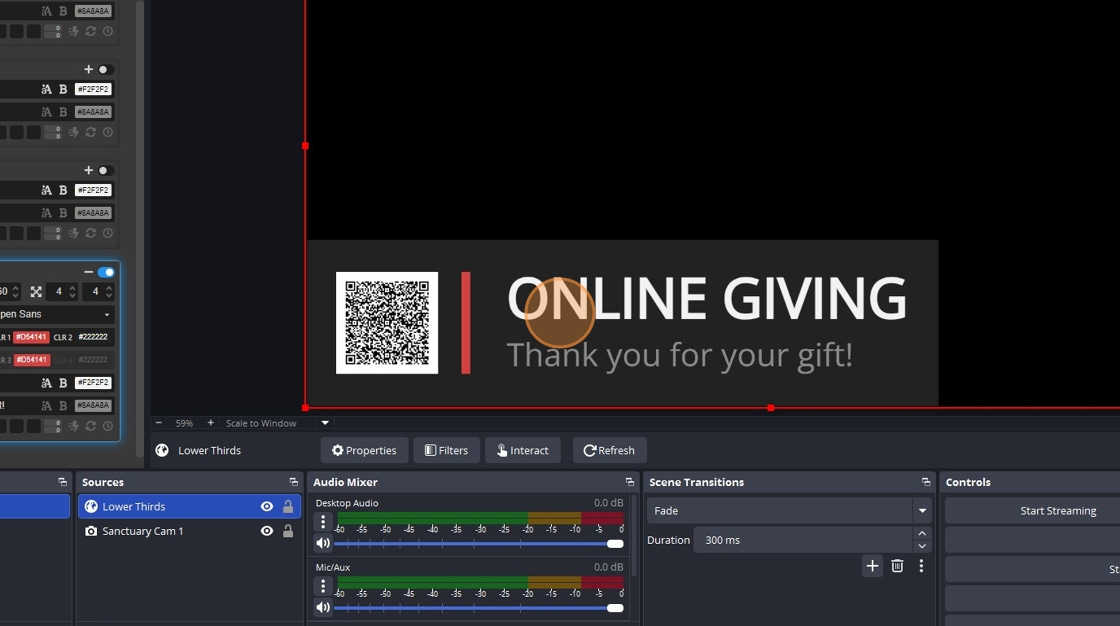Click the QR code in the preview
The width and height of the screenshot is (1120, 626).
pyautogui.click(x=387, y=323)
